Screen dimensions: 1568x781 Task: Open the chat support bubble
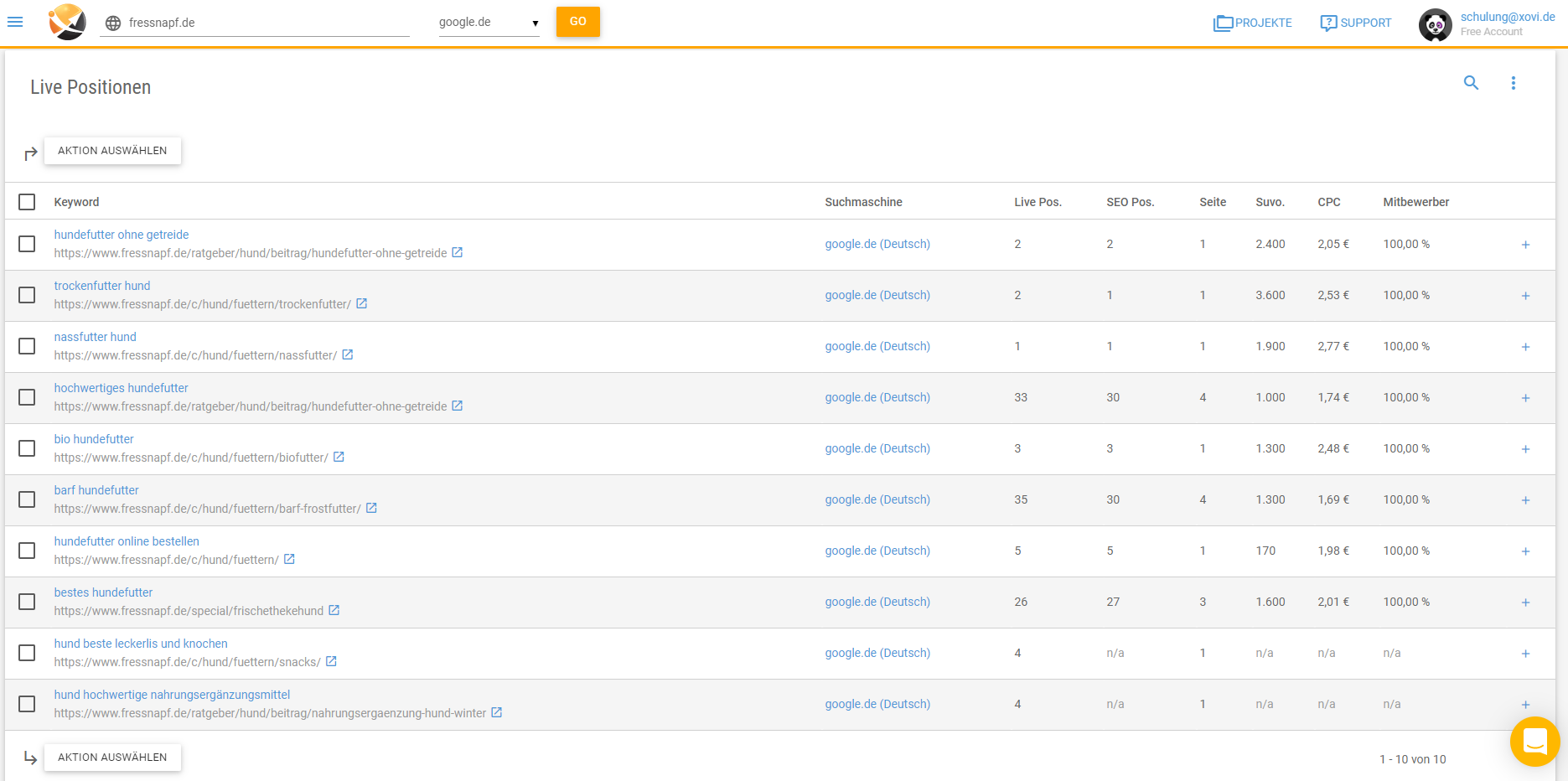point(1535,742)
